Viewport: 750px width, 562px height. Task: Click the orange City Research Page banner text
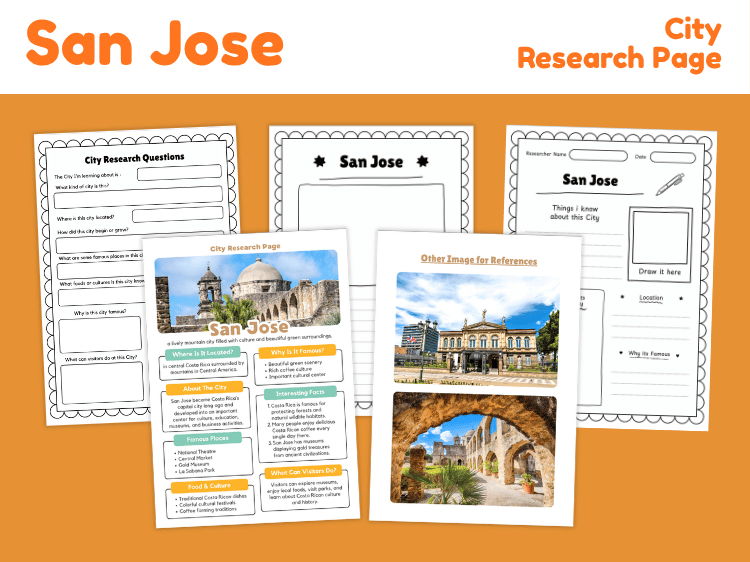click(619, 44)
